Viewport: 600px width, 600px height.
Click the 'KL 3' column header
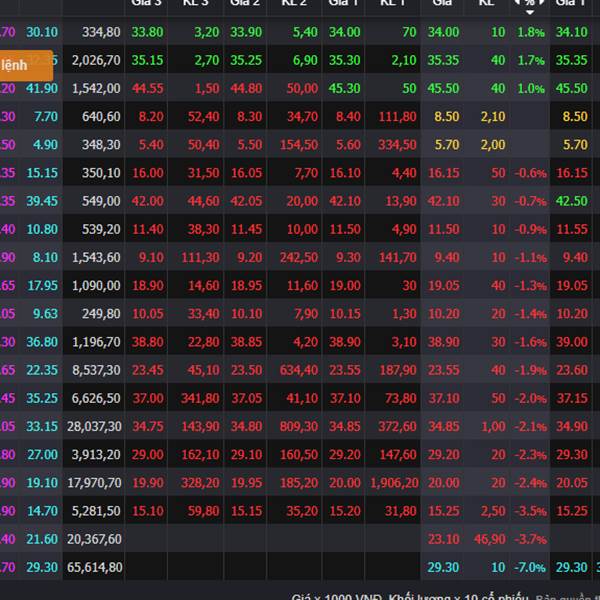pyautogui.click(x=195, y=3)
